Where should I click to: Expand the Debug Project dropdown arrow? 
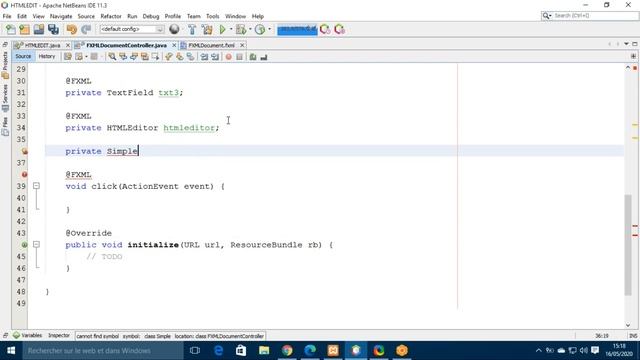point(250,29)
